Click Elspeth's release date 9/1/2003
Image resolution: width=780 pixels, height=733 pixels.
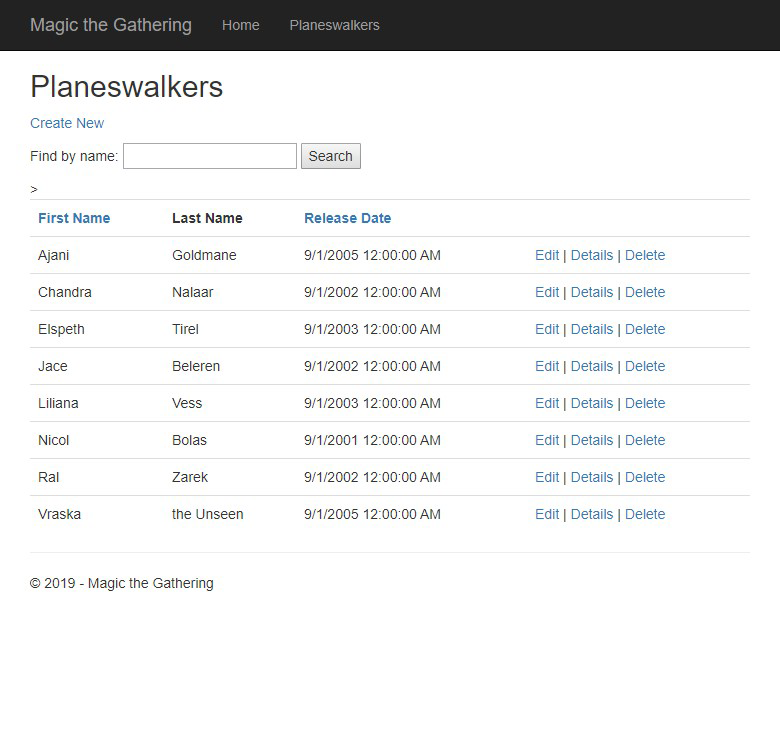(372, 329)
